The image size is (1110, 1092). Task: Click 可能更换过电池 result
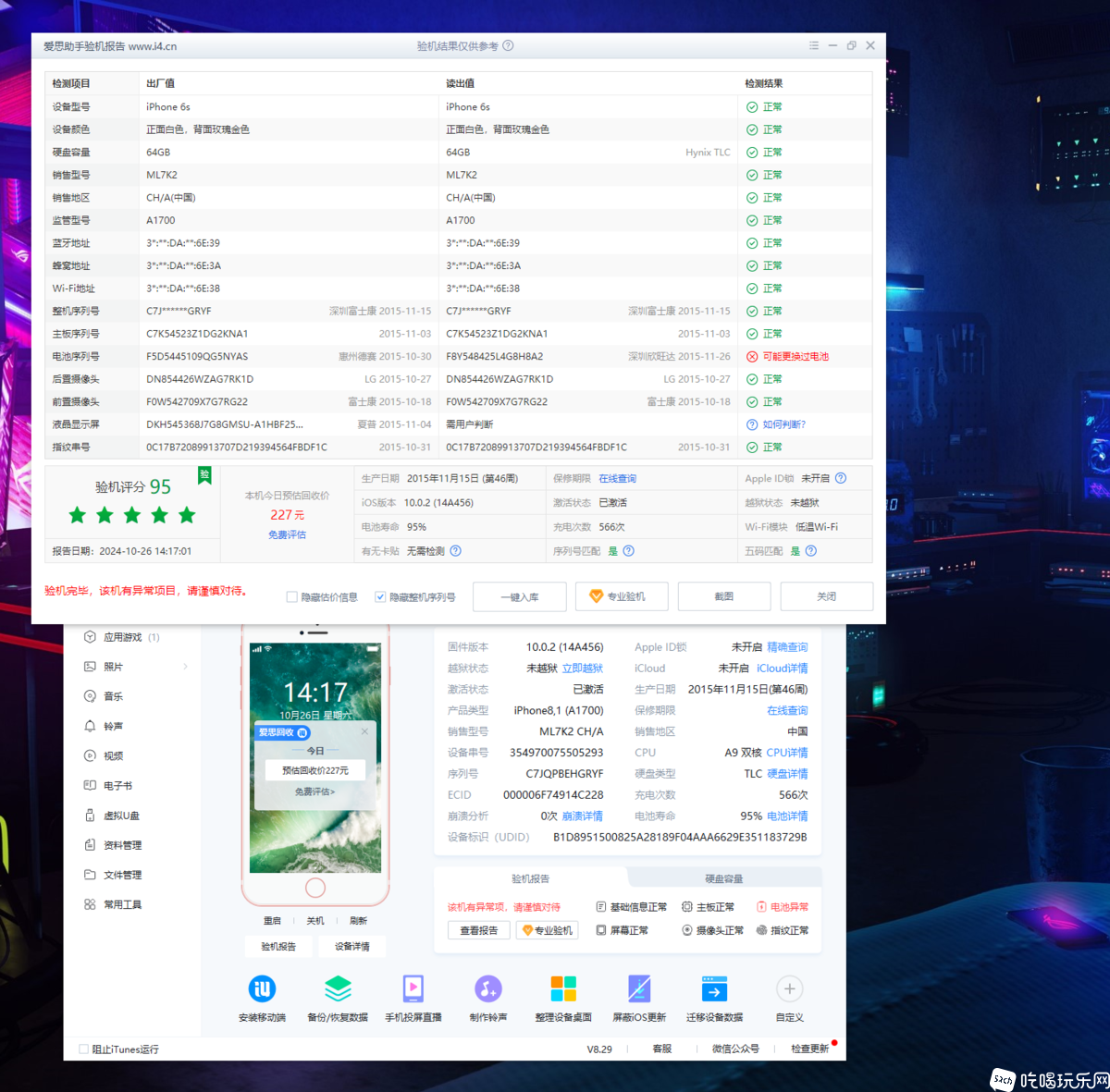795,356
